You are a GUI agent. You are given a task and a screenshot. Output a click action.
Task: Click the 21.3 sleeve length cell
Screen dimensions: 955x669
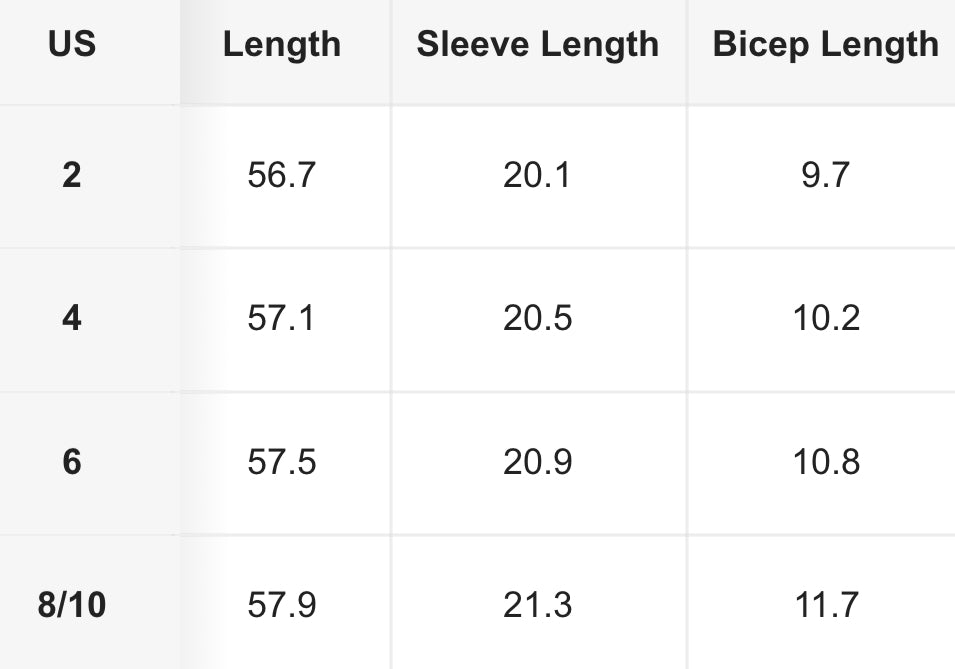[538, 605]
